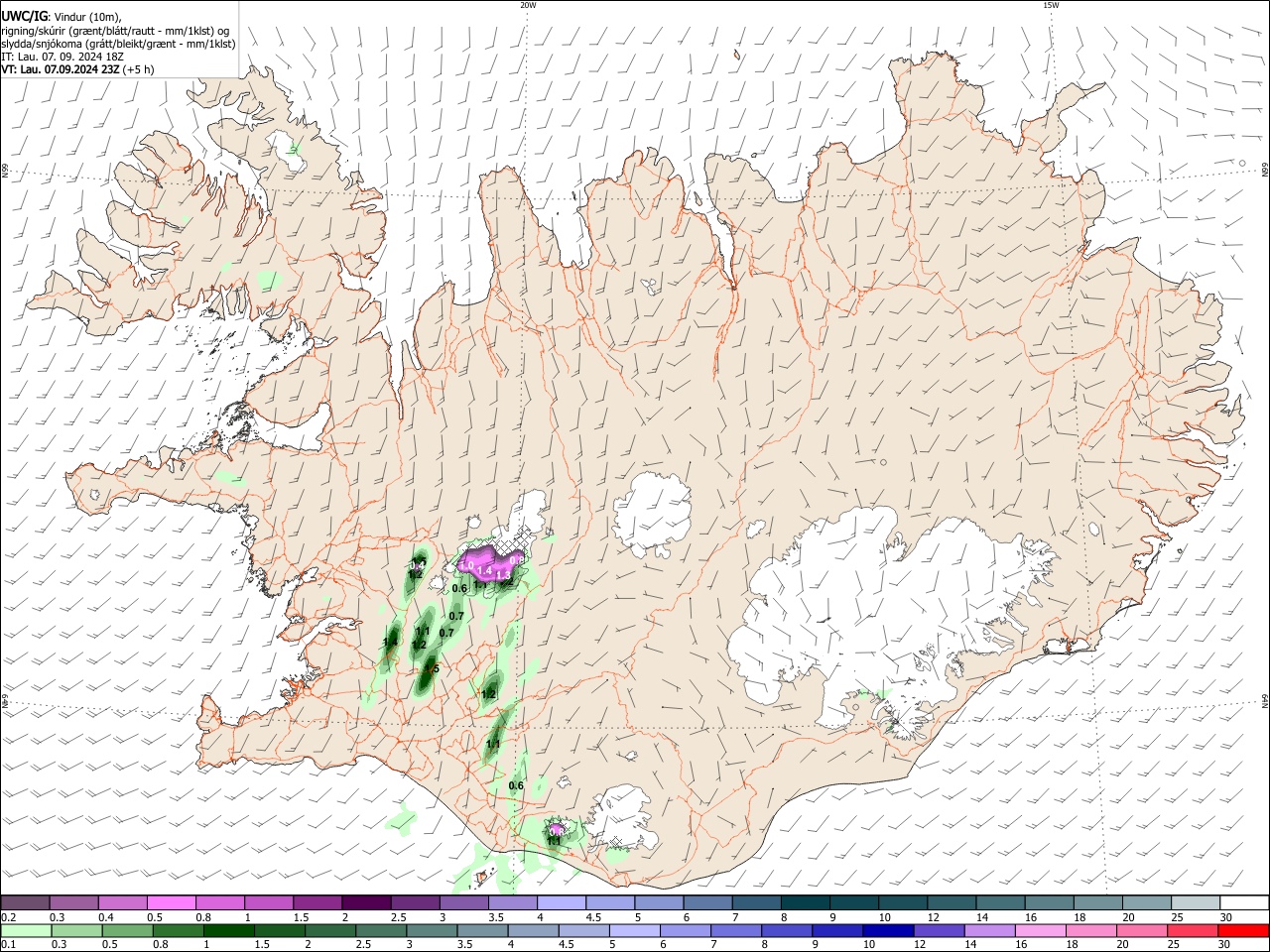The width and height of the screenshot is (1270, 952).
Task: Pick the slate blue 6 swatch, upper legend
Action: [707, 902]
